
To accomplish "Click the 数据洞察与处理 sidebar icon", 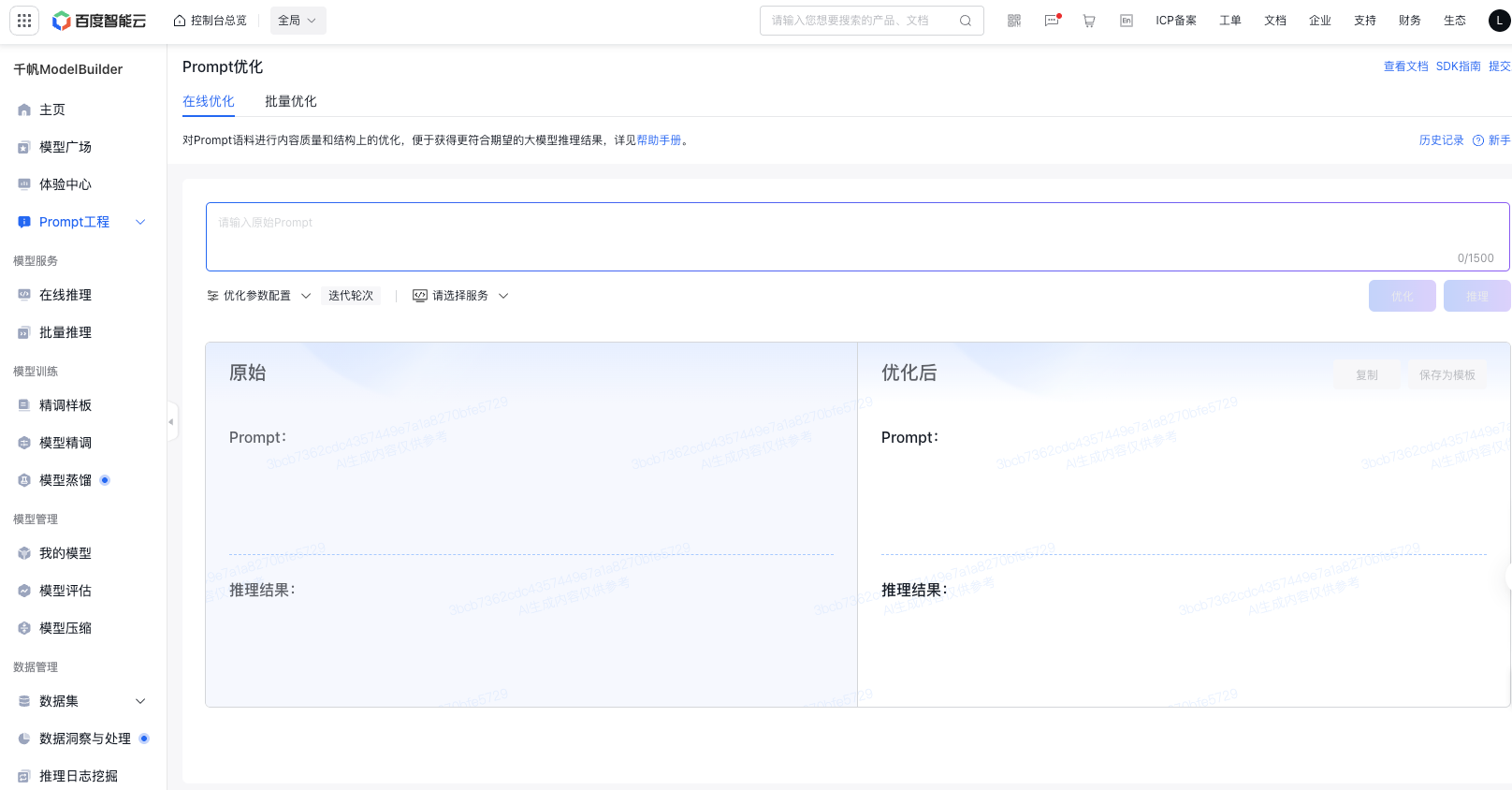I will (x=24, y=739).
